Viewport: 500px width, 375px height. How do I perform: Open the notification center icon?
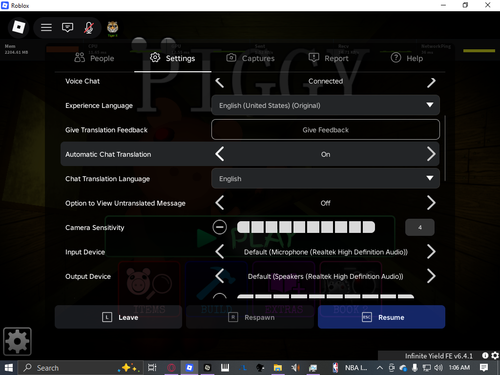click(484, 368)
